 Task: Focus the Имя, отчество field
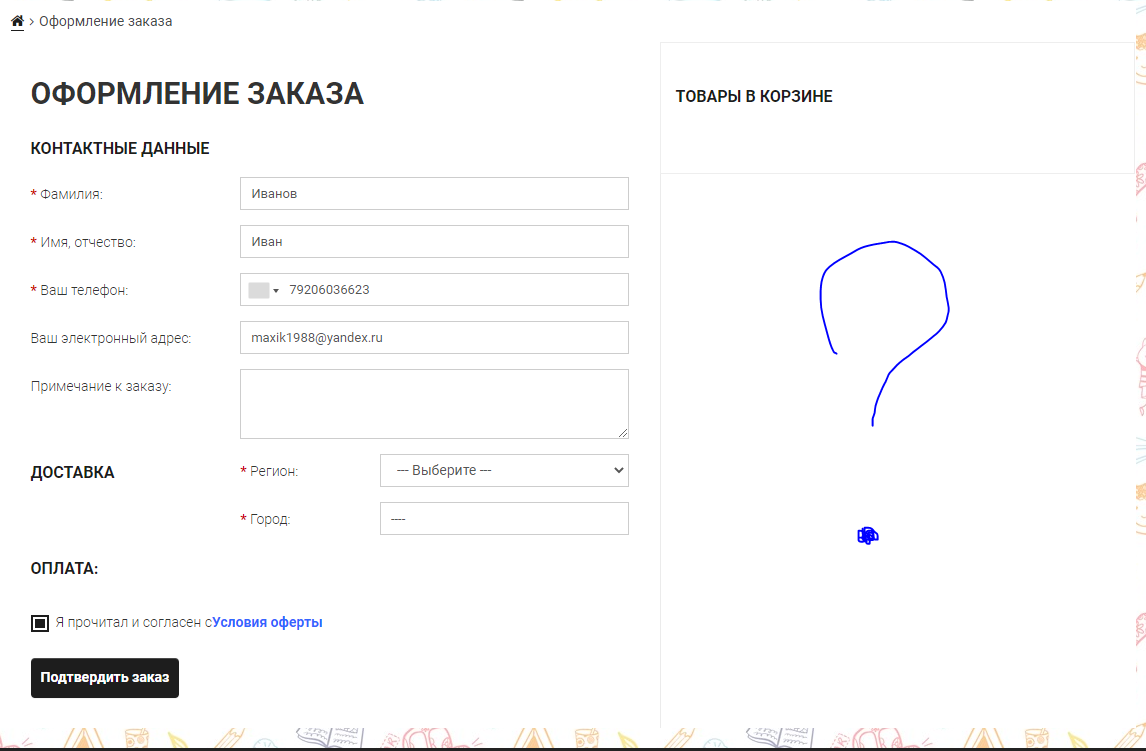[x=434, y=242]
